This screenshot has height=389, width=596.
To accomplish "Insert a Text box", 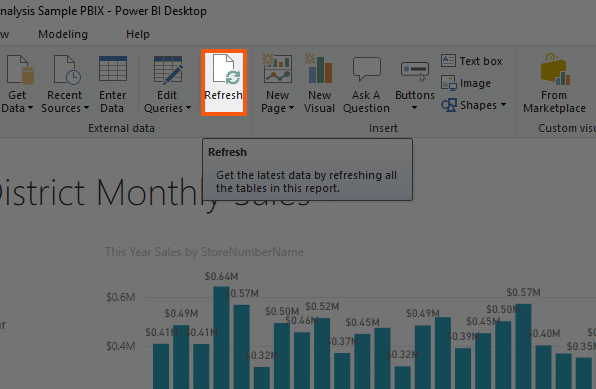I will coord(471,61).
